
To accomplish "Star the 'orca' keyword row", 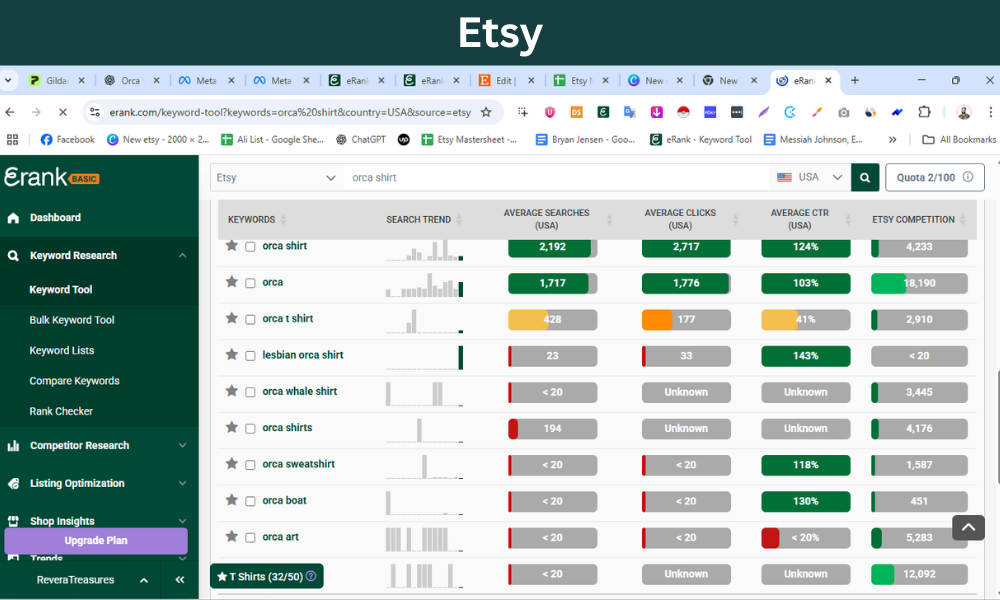I will point(232,282).
